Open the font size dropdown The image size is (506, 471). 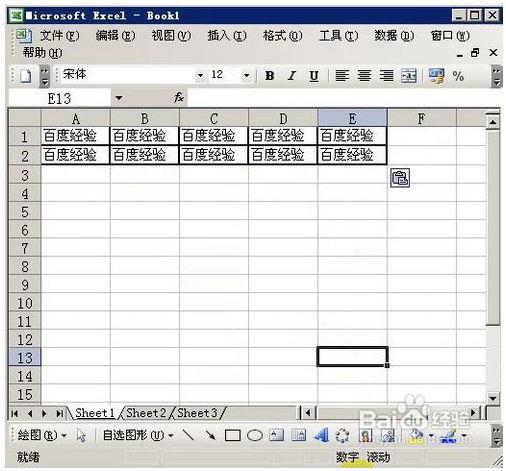pyautogui.click(x=246, y=76)
